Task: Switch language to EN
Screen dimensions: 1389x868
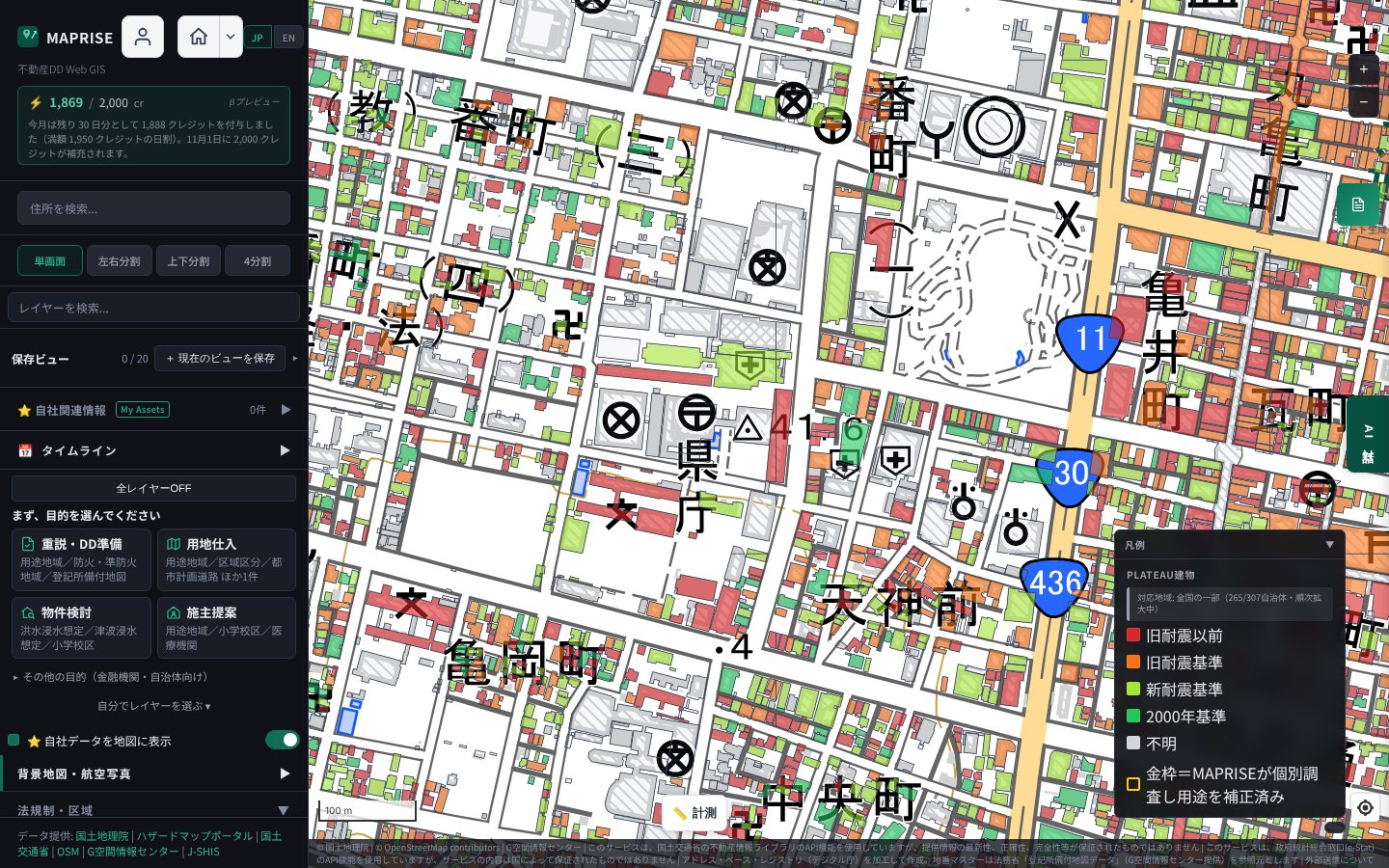Action: tap(288, 38)
